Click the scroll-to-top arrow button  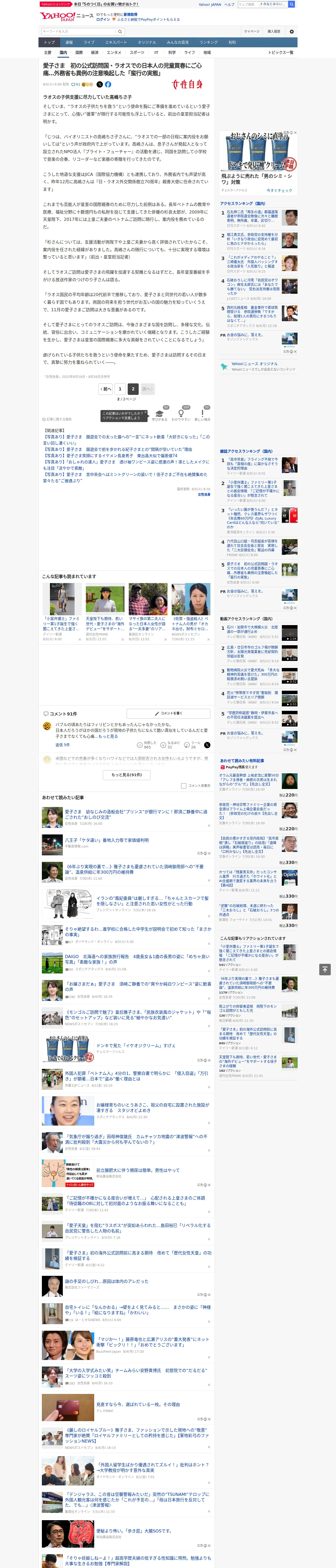(x=325, y=969)
